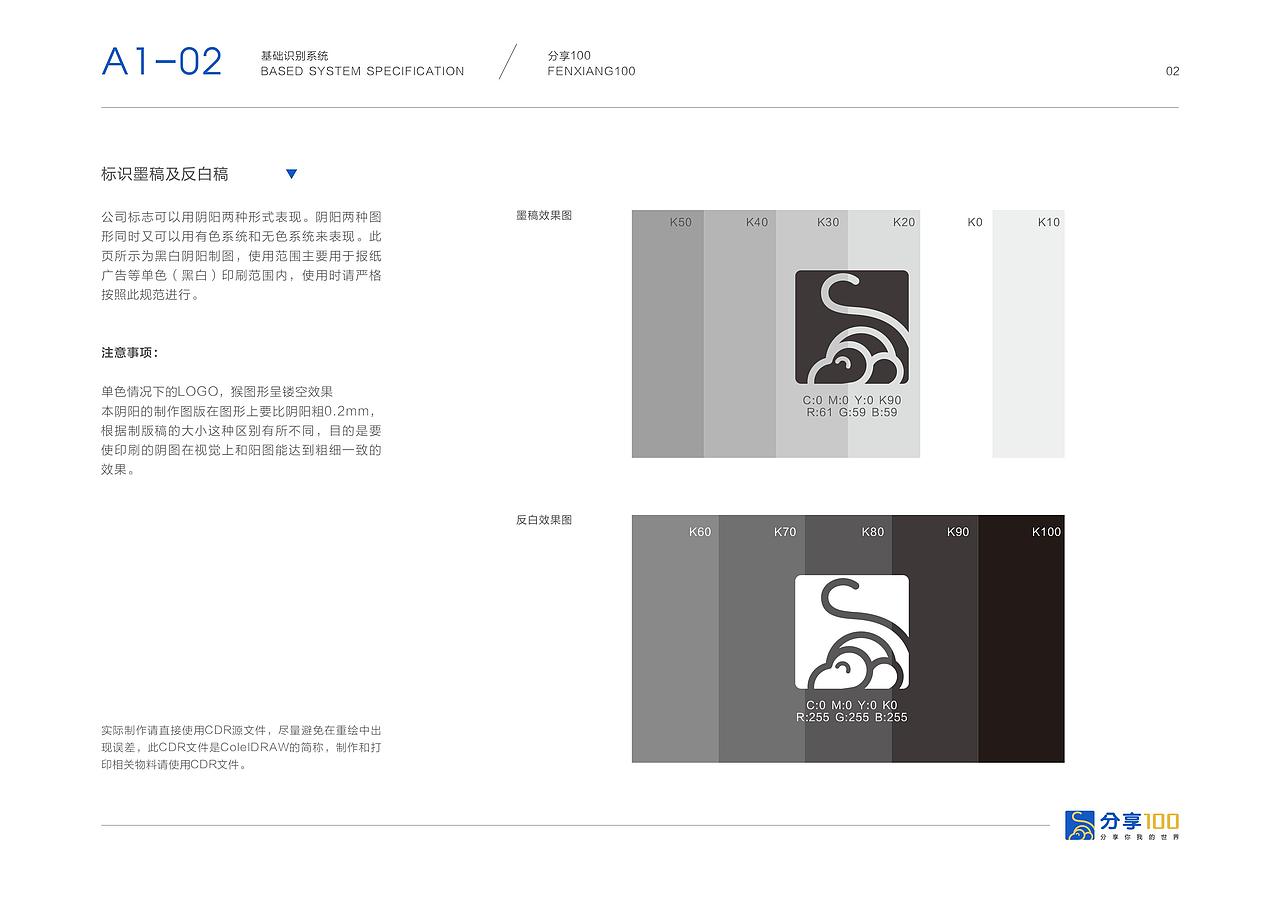This screenshot has width=1280, height=905.
Task: Click the 标识墨稿及反白稿 section title
Action: coord(165,174)
